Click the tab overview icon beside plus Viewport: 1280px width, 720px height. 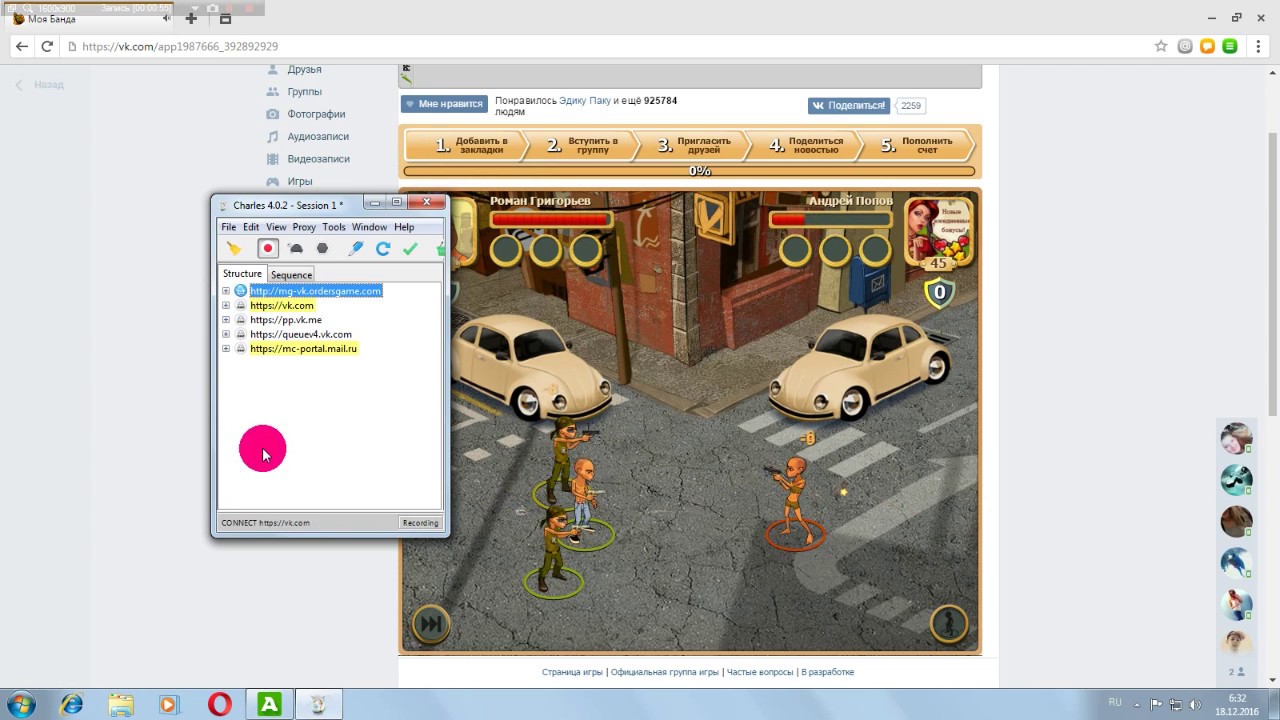click(x=225, y=18)
